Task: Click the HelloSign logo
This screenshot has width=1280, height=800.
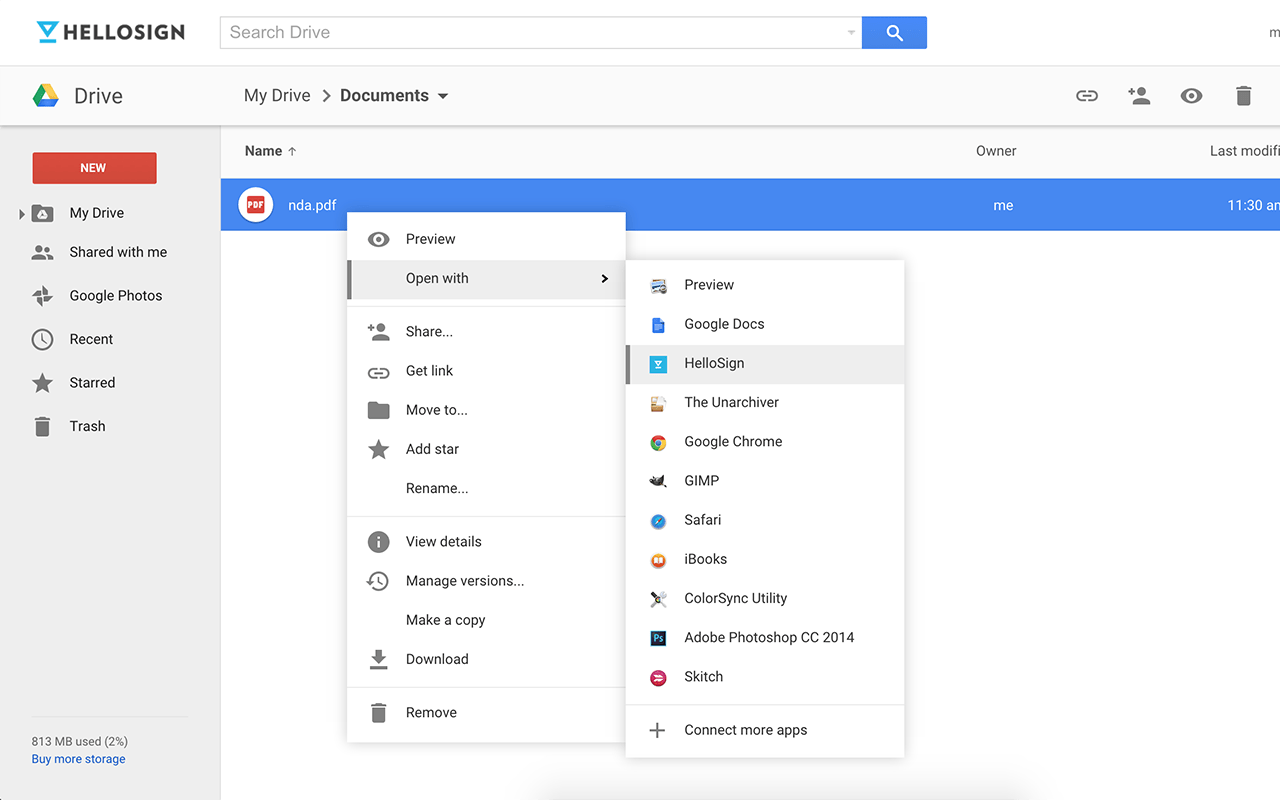Action: [x=111, y=32]
